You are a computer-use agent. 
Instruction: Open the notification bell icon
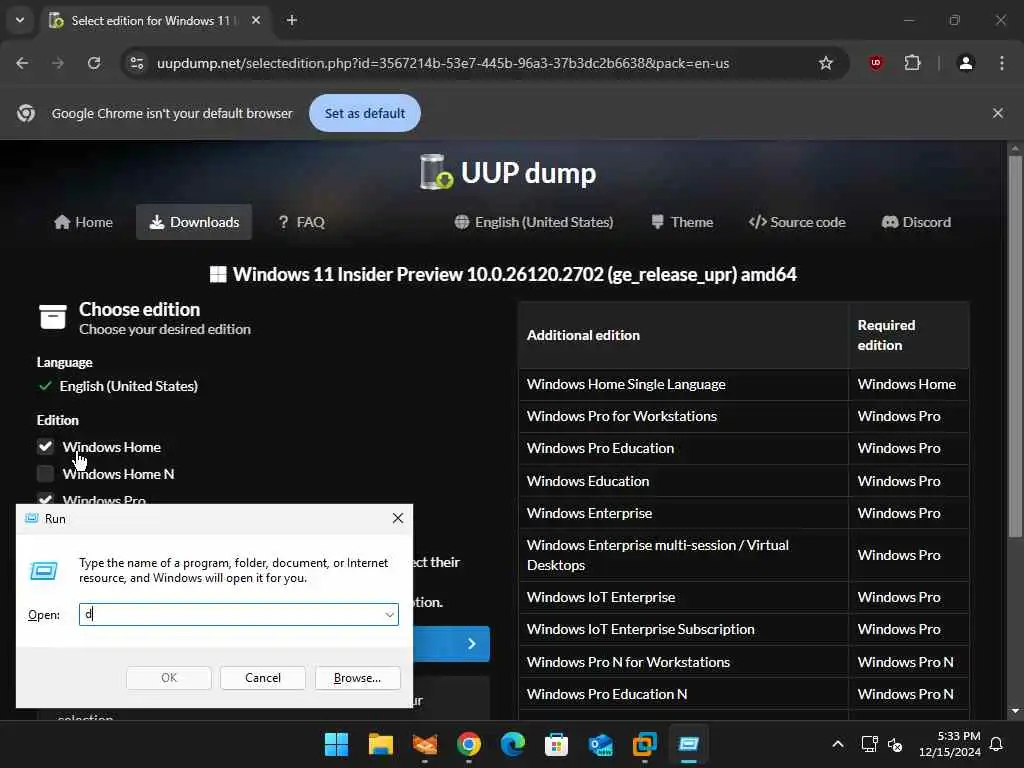997,744
